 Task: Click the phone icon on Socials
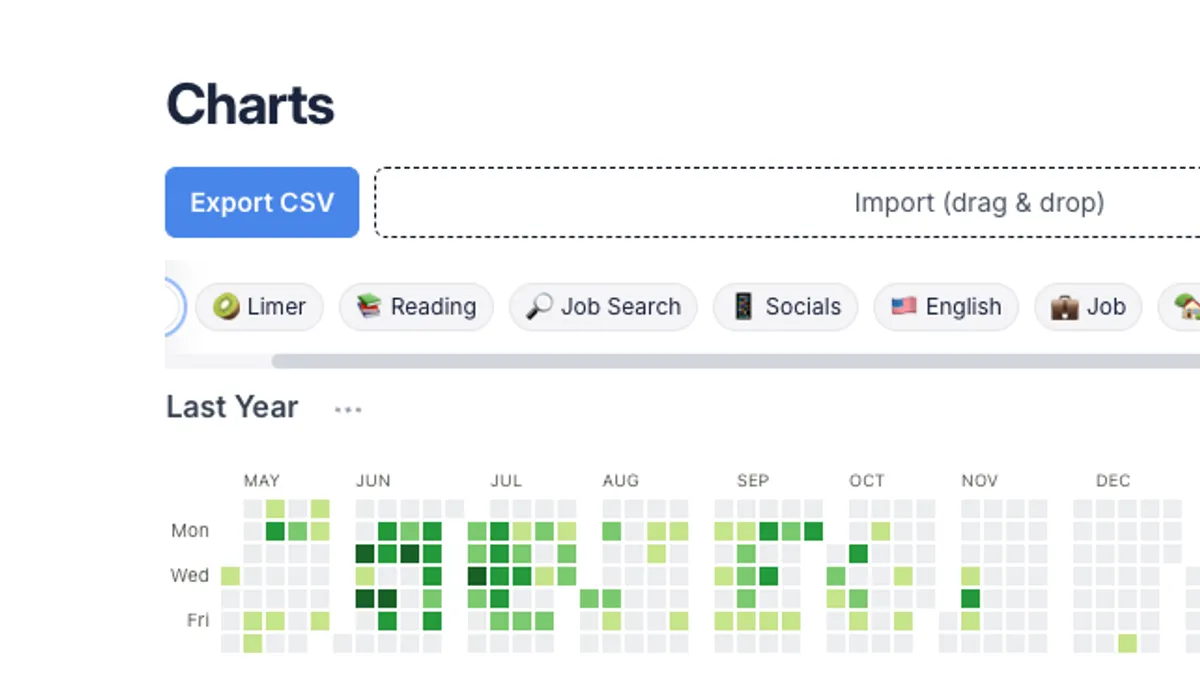tap(743, 307)
